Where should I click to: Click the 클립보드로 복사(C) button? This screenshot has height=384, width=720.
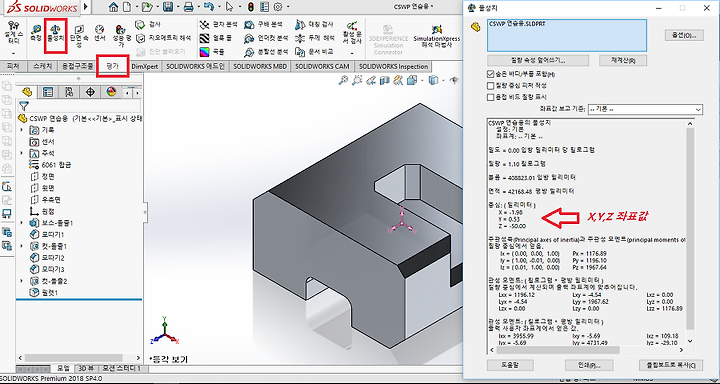[x=671, y=365]
